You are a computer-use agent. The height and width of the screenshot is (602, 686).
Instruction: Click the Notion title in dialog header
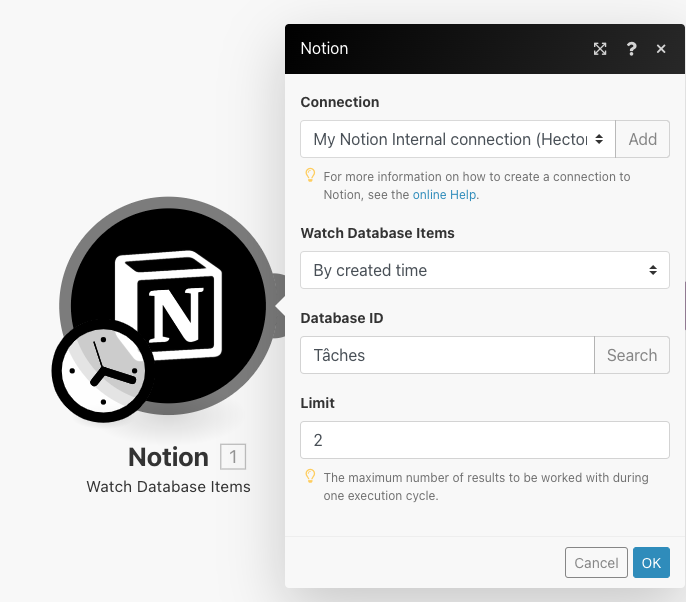324,49
